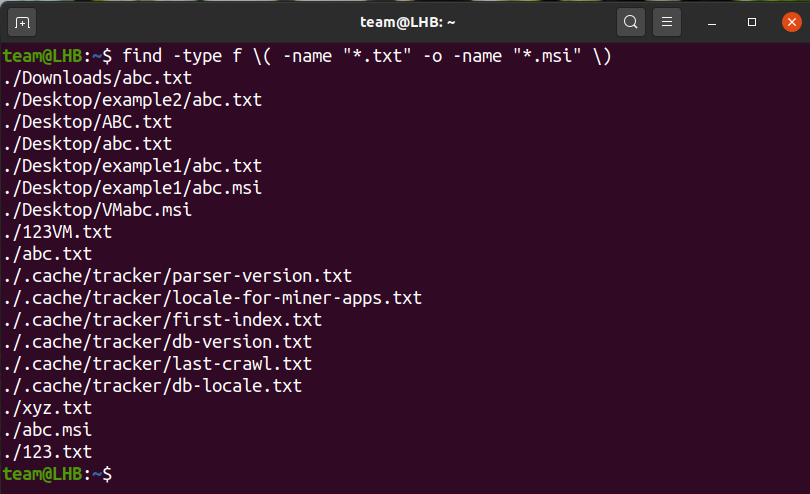Click the ./Desktop/ABC.txt result

87,121
